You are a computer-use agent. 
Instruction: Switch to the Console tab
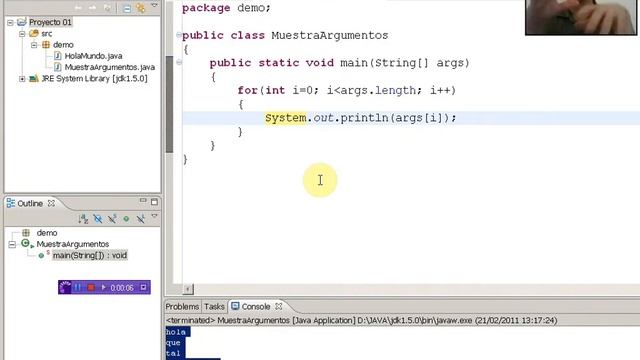tap(256, 307)
